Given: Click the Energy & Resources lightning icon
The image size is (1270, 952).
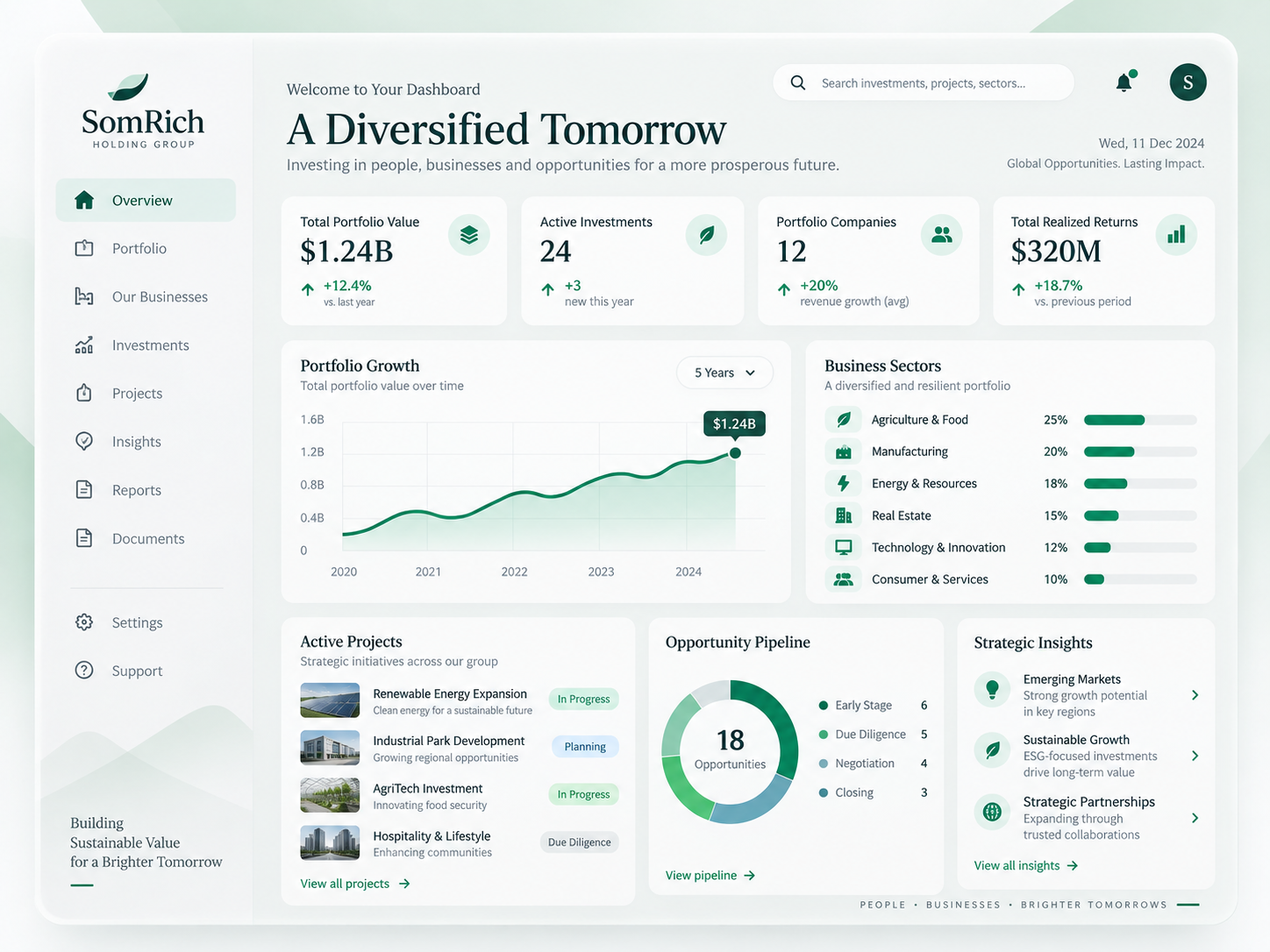Looking at the screenshot, I should 844,483.
